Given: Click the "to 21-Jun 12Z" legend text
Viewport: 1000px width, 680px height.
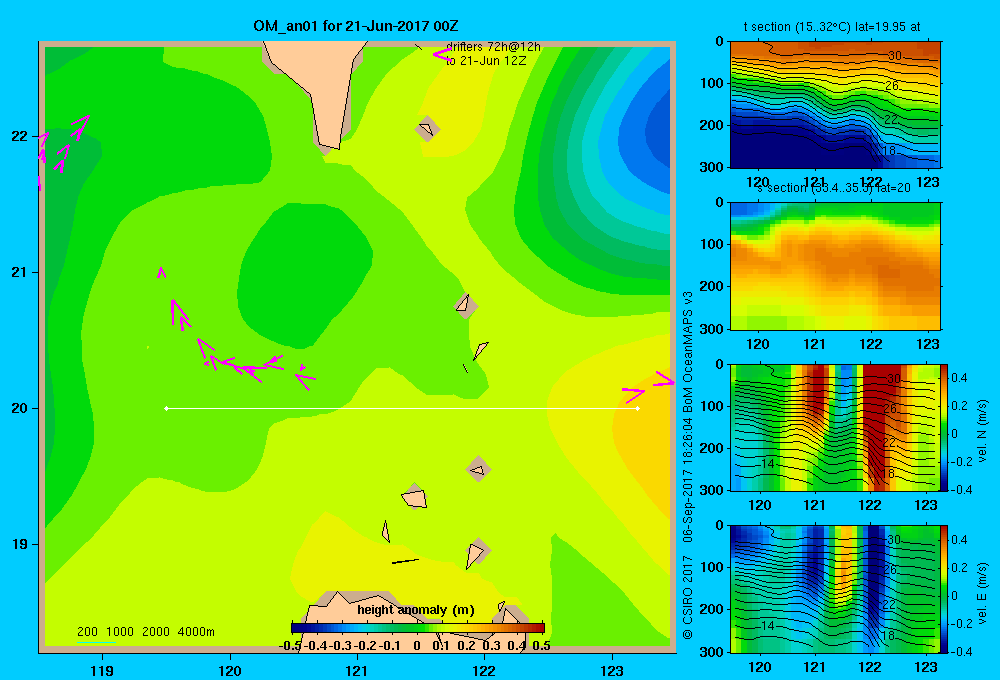Looking at the screenshot, I should coord(486,61).
